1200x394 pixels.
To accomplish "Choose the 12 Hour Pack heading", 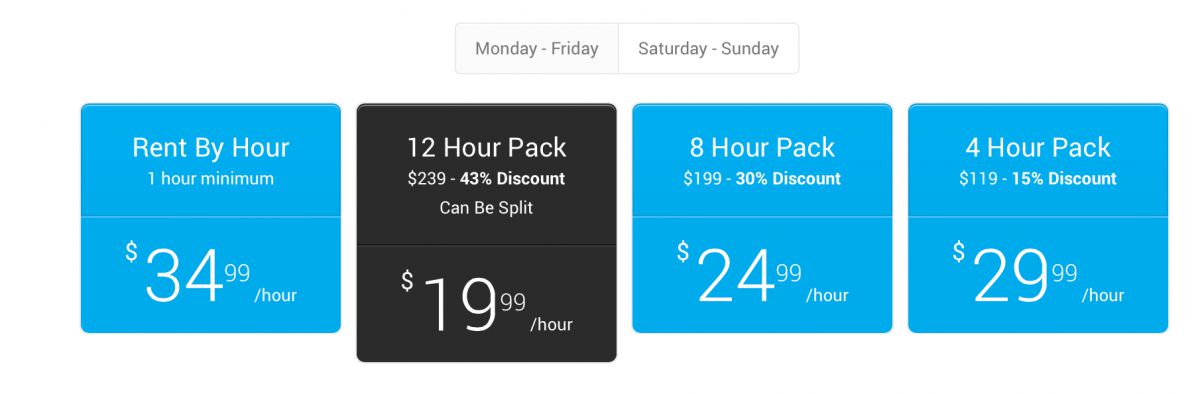I will tap(487, 148).
